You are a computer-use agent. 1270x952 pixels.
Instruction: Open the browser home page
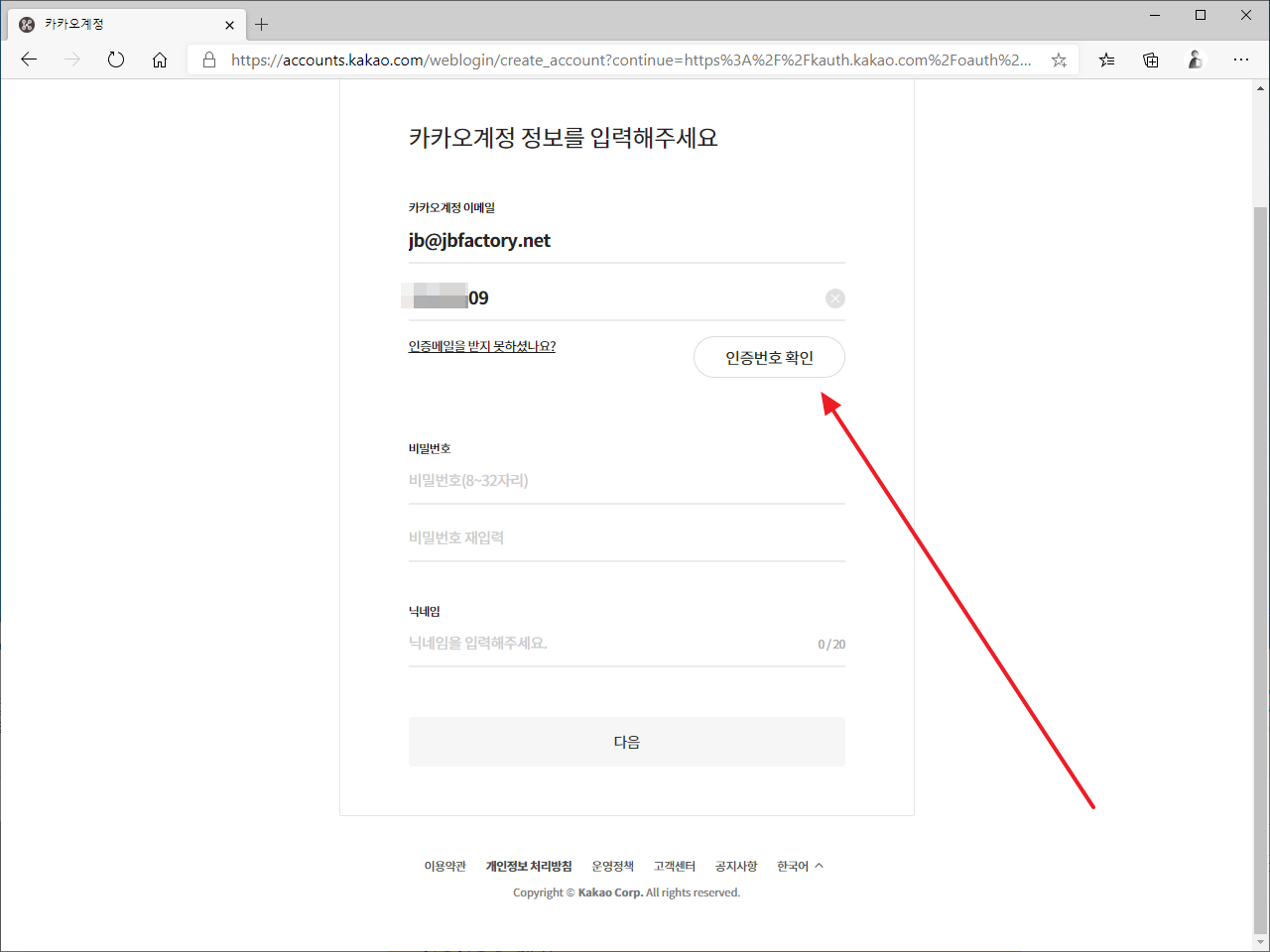pos(160,59)
